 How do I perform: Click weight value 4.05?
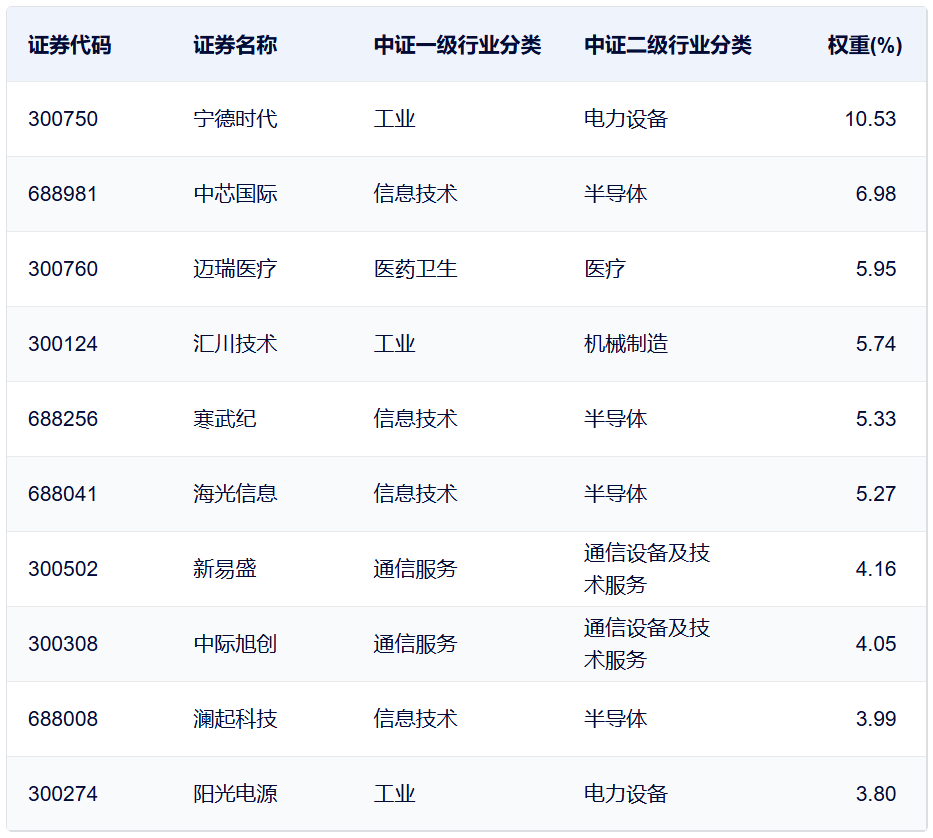coord(876,644)
